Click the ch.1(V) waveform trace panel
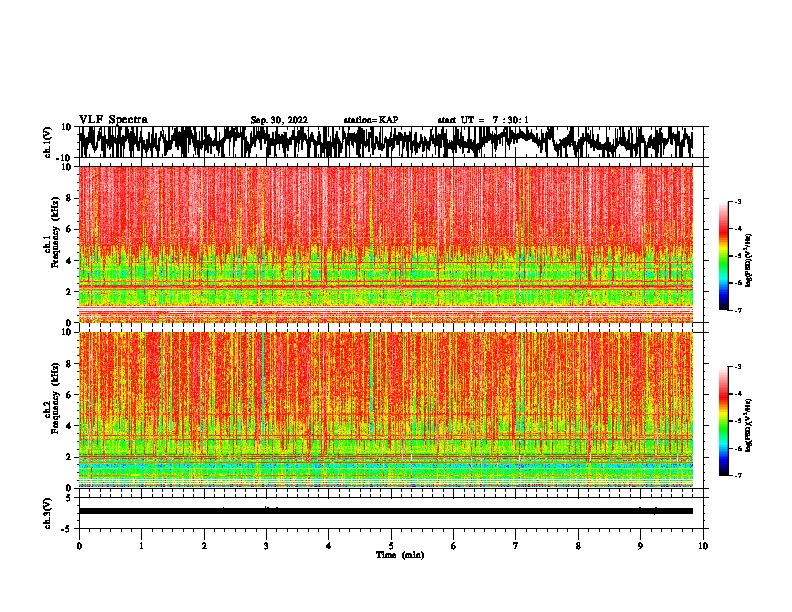The image size is (792, 612). pyautogui.click(x=386, y=142)
